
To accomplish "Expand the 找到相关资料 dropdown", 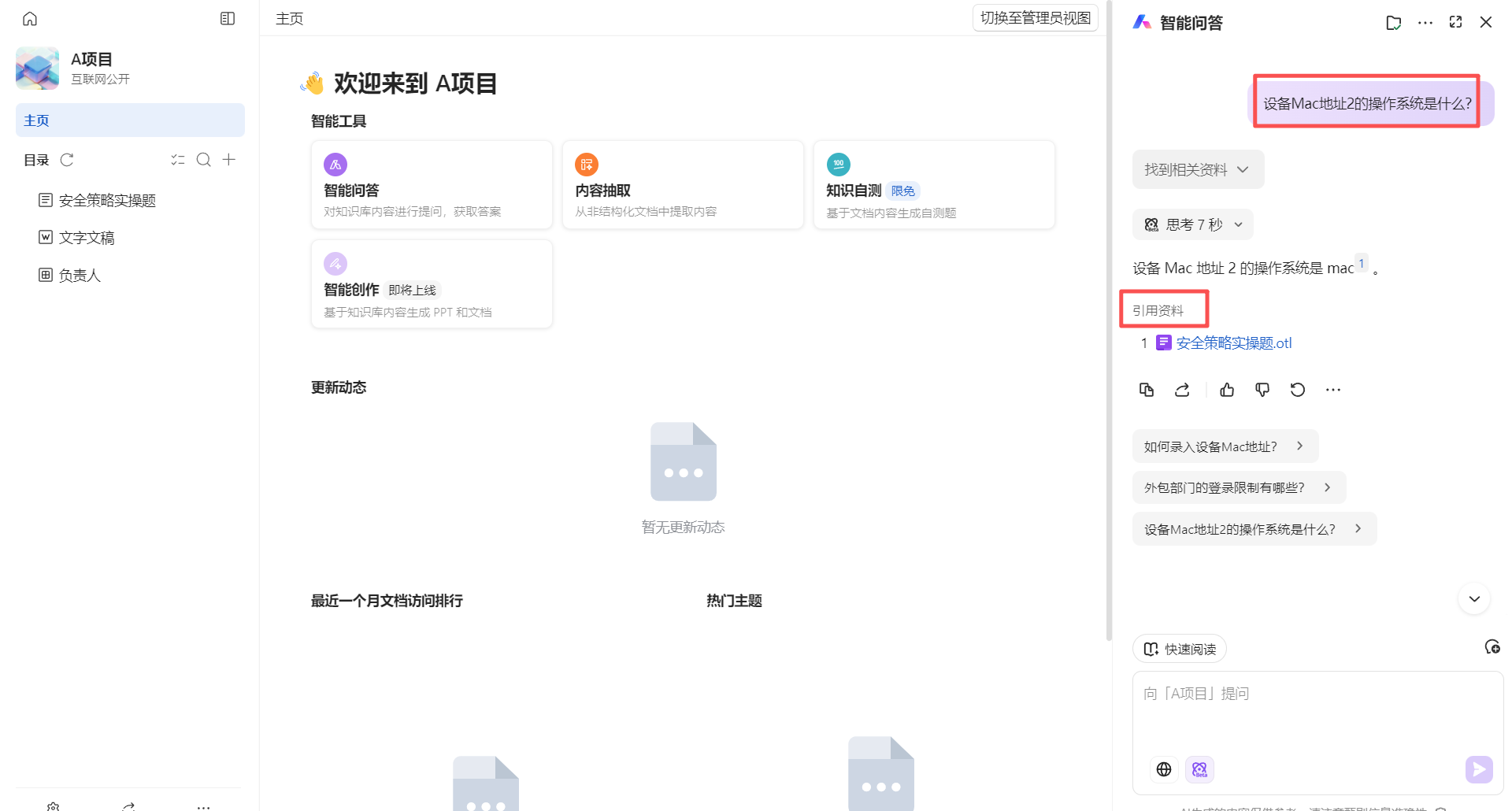I will click(x=1198, y=169).
